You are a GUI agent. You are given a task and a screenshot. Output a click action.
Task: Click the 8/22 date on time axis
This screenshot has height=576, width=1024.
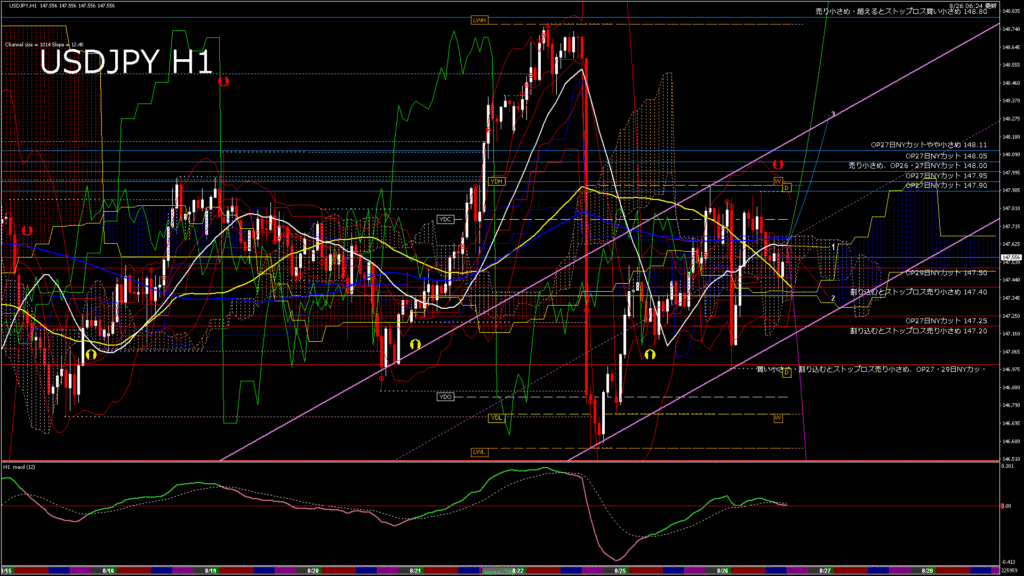pos(518,570)
